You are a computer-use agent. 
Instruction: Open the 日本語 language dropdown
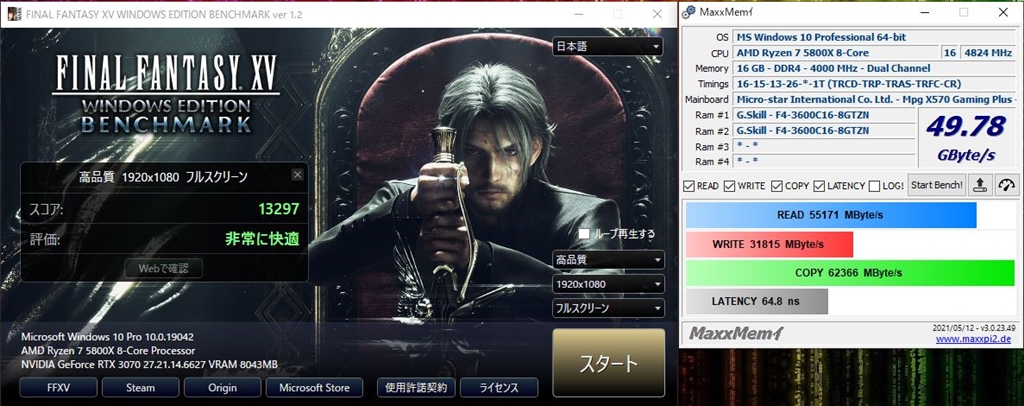(x=607, y=46)
